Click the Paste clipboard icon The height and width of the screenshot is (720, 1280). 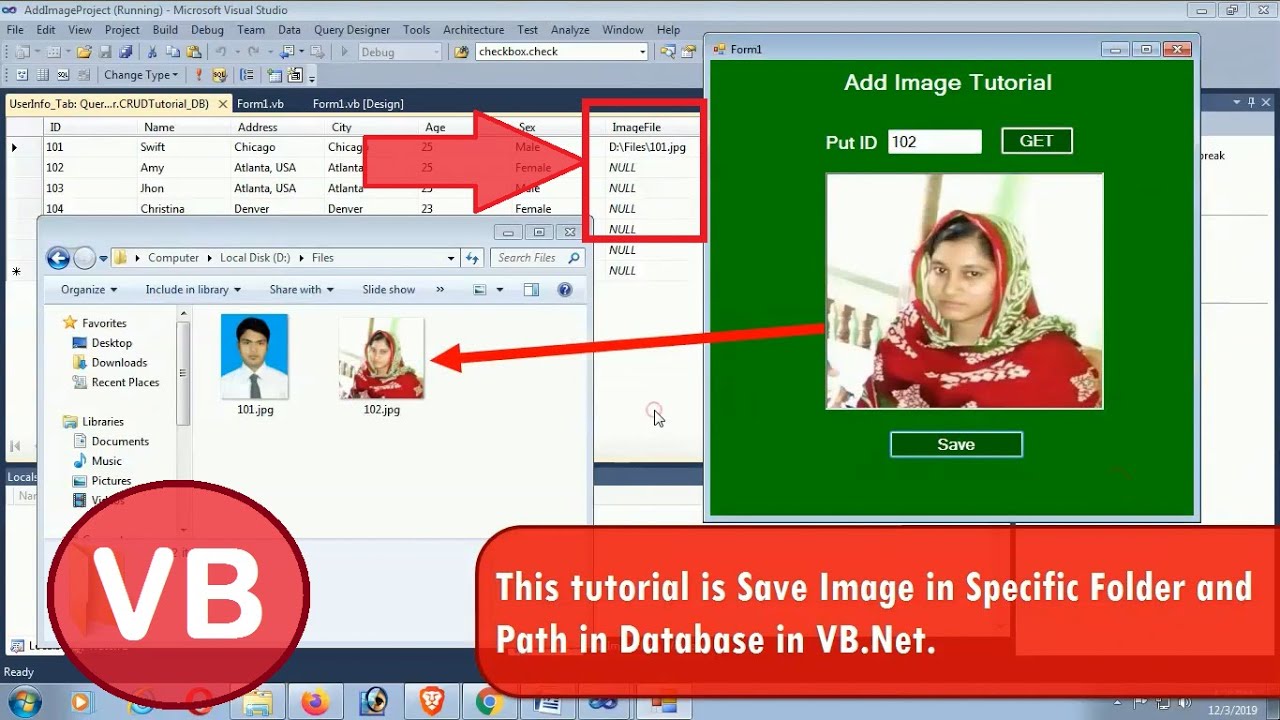(193, 51)
